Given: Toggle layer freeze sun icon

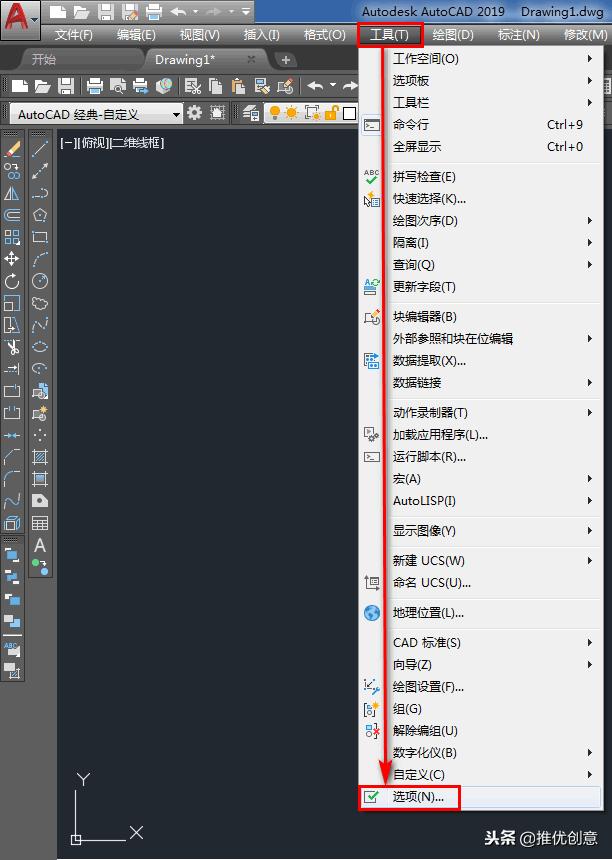Looking at the screenshot, I should pos(292,114).
